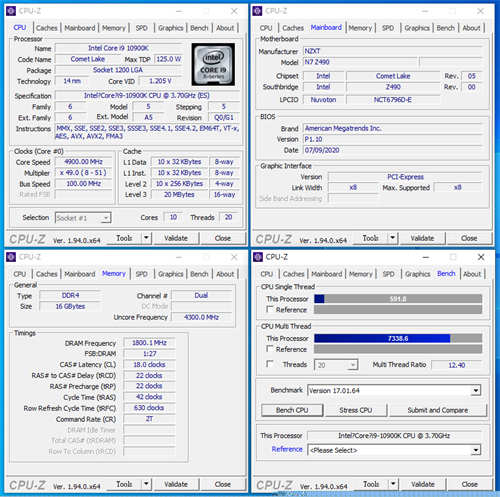
Task: Open Graphics tab in the Mainboard window
Action: click(417, 28)
